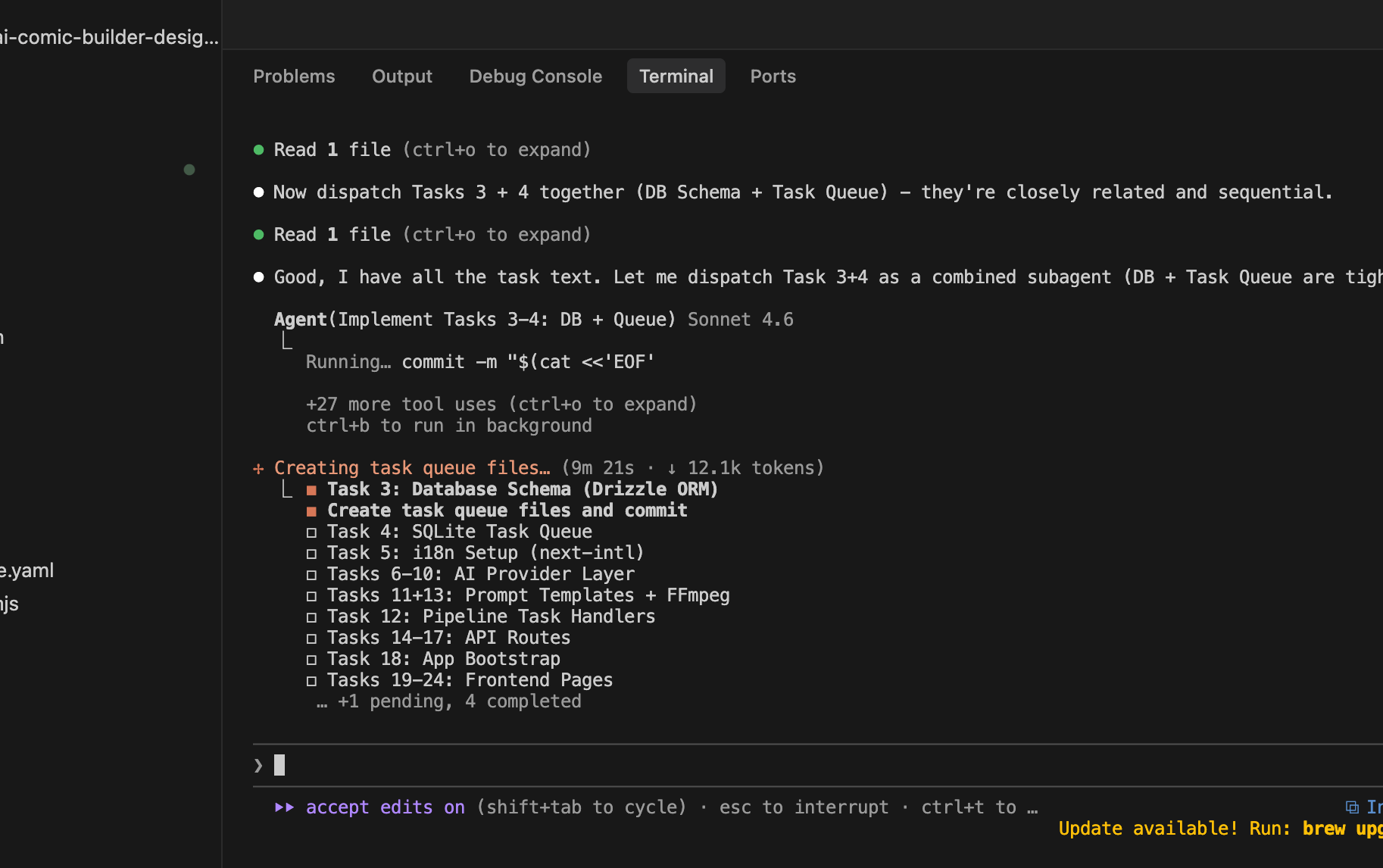Click the Terminal tab
Screen dimensions: 1383x868
point(676,76)
